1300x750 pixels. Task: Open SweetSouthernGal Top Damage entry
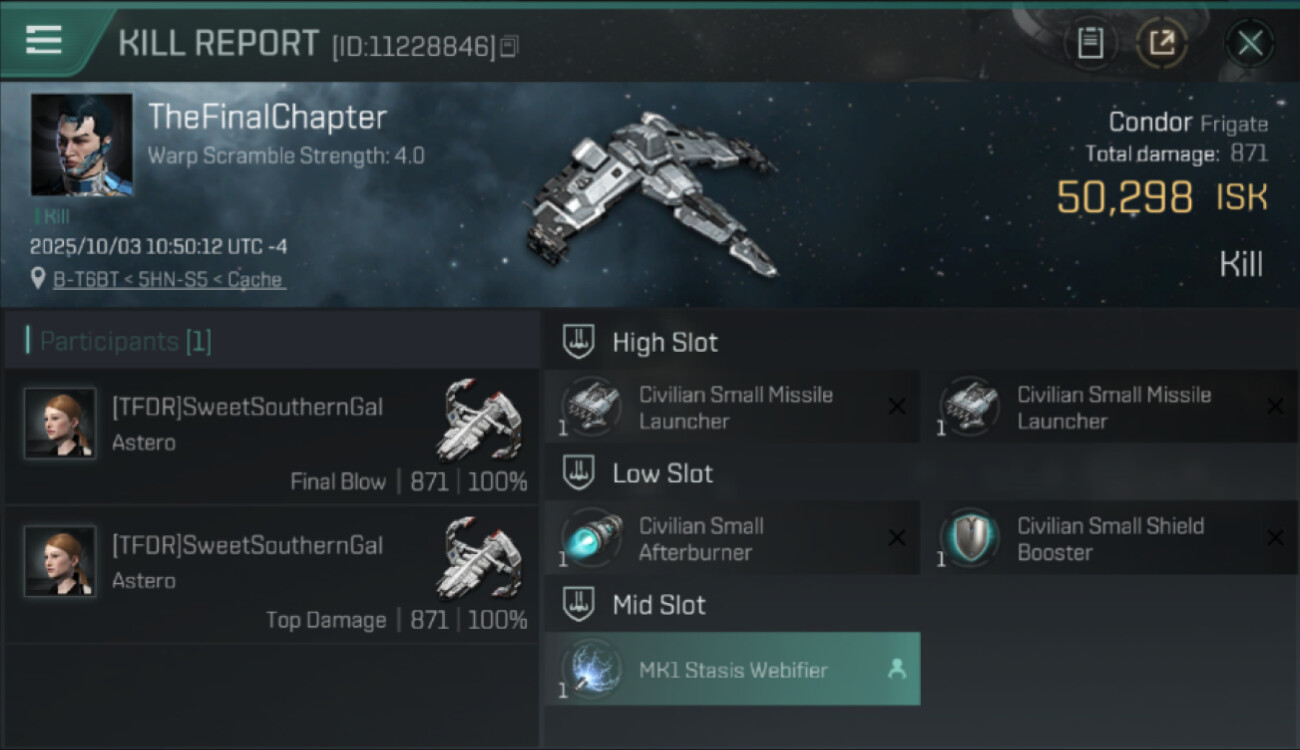271,575
